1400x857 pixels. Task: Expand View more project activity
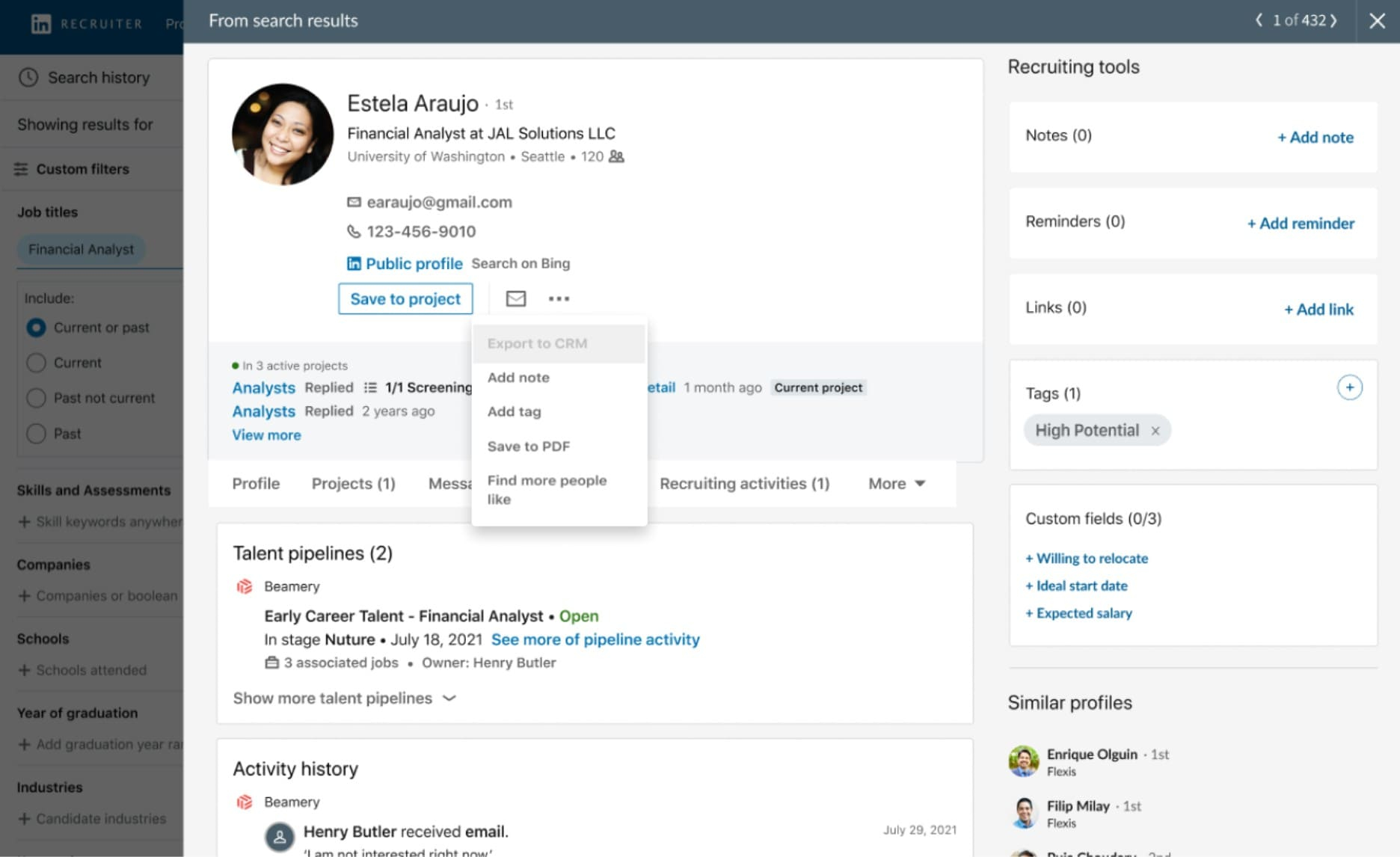266,434
